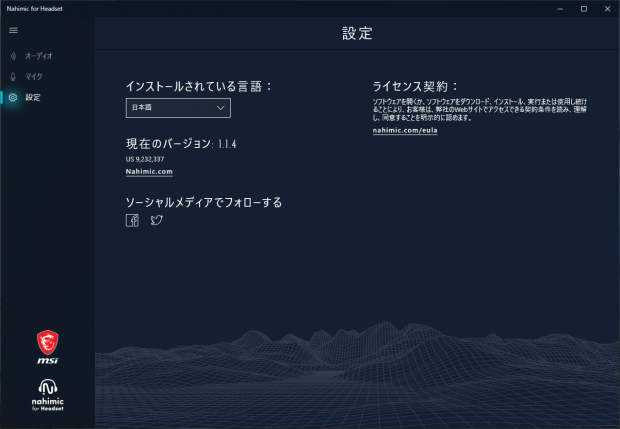Open the Facebook social media icon
This screenshot has width=620, height=429.
tap(132, 220)
